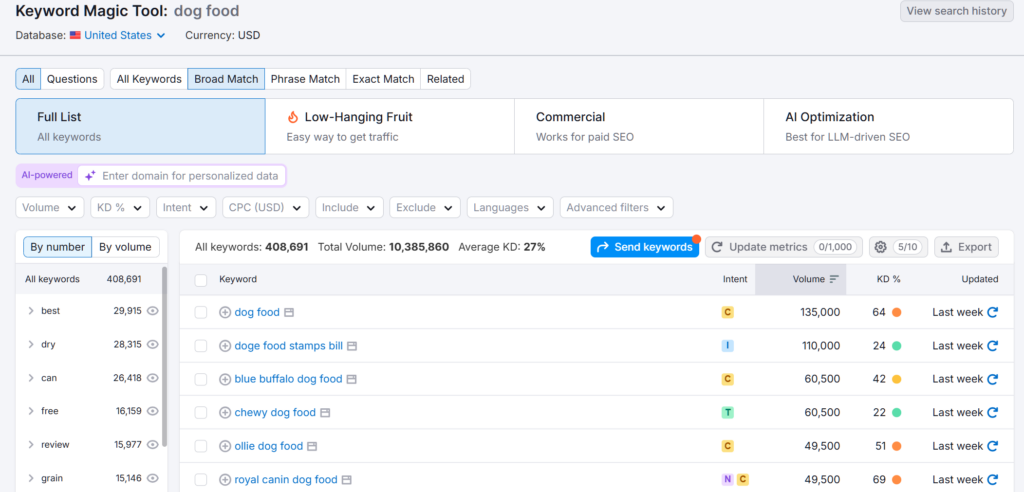Add 'chewy dog food' with plus icon
Screen dimensions: 1024x492
[x=225, y=412]
